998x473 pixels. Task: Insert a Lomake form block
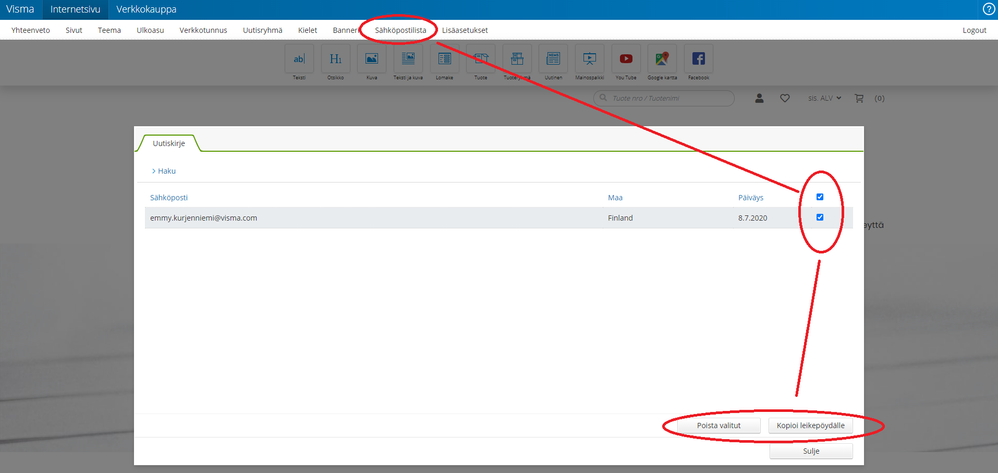click(444, 59)
